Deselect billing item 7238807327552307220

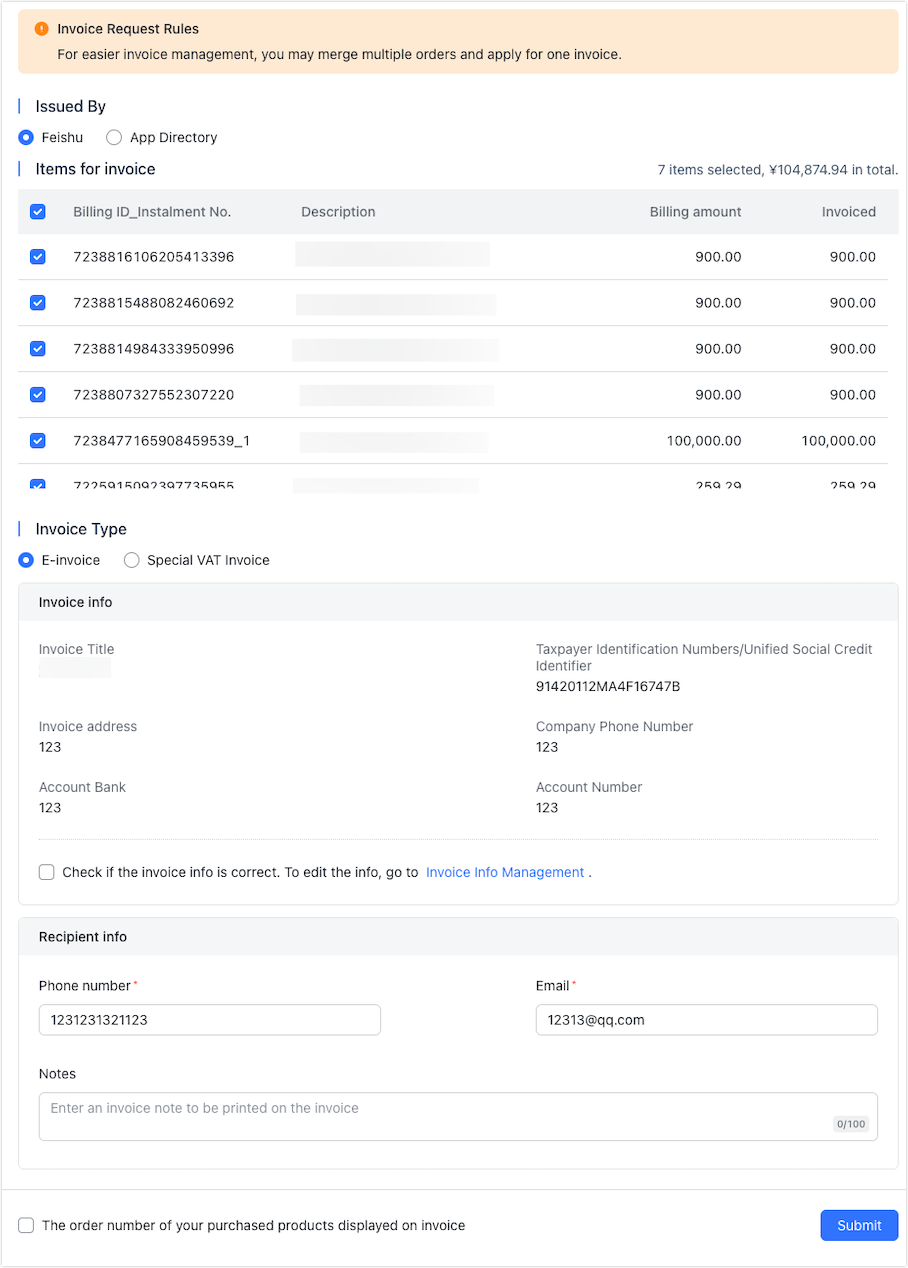37,394
